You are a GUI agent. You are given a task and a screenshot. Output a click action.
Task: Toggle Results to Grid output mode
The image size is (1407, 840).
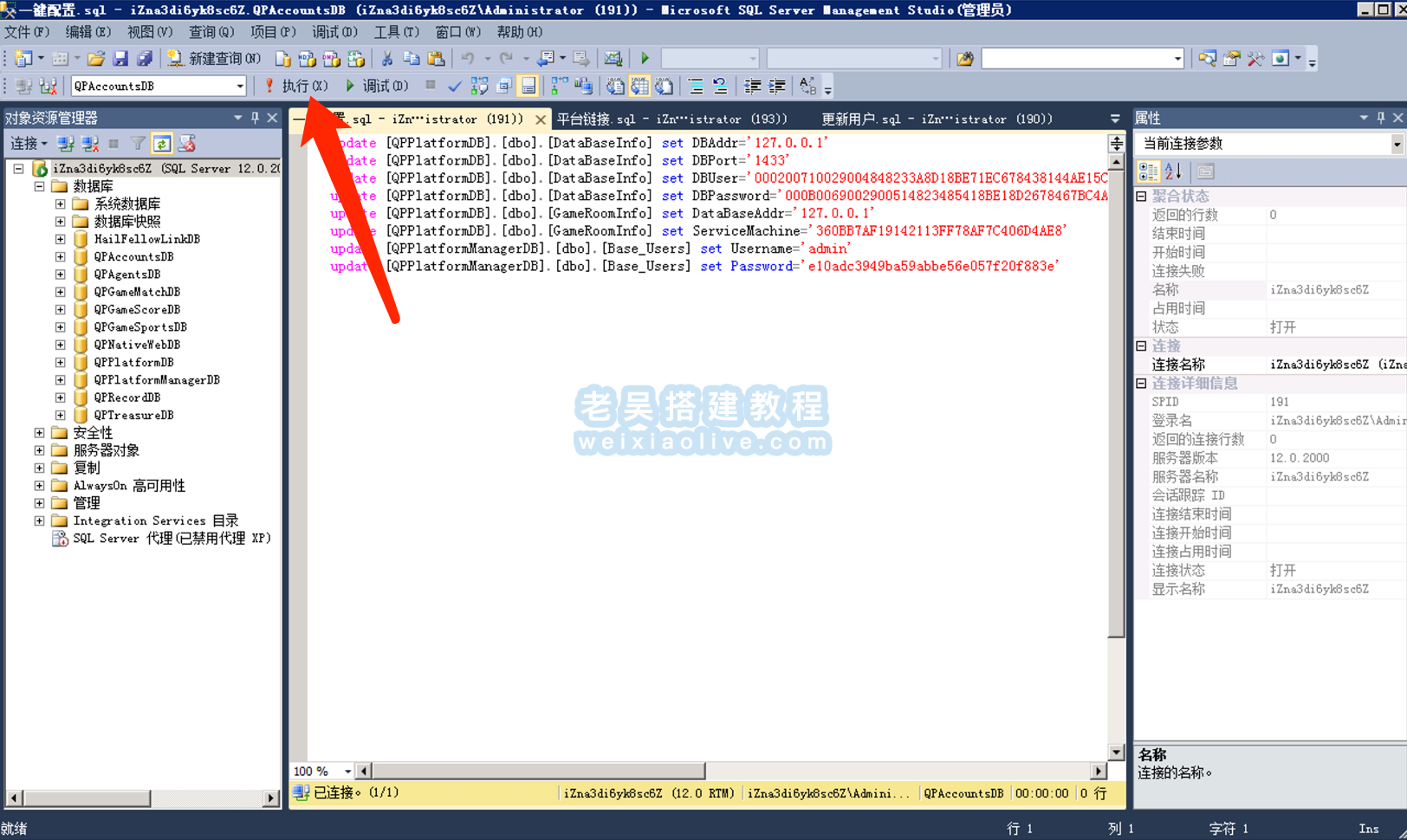pyautogui.click(x=639, y=86)
